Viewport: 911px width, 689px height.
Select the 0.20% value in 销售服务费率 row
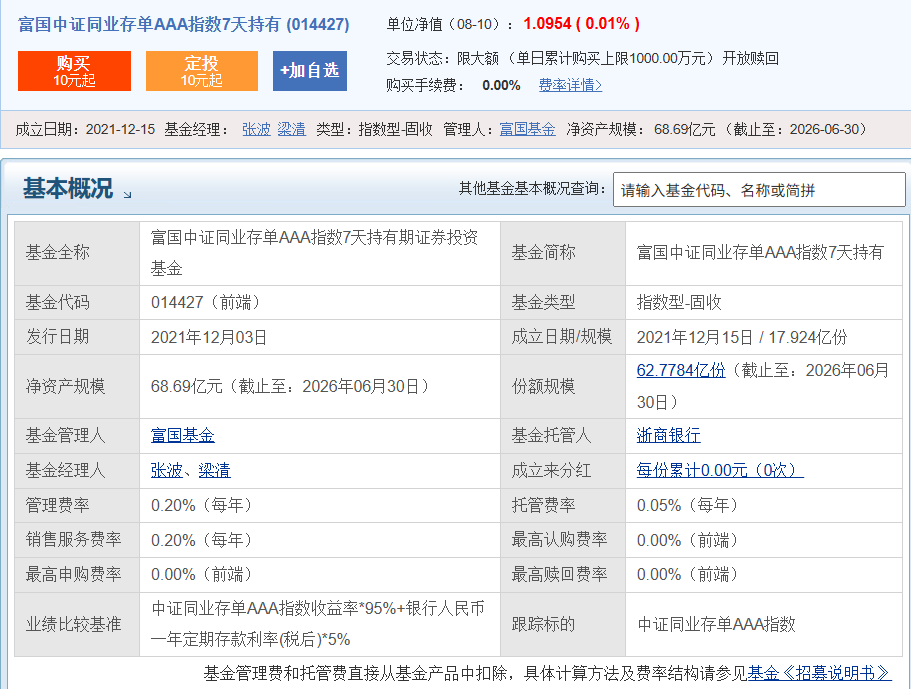point(173,540)
